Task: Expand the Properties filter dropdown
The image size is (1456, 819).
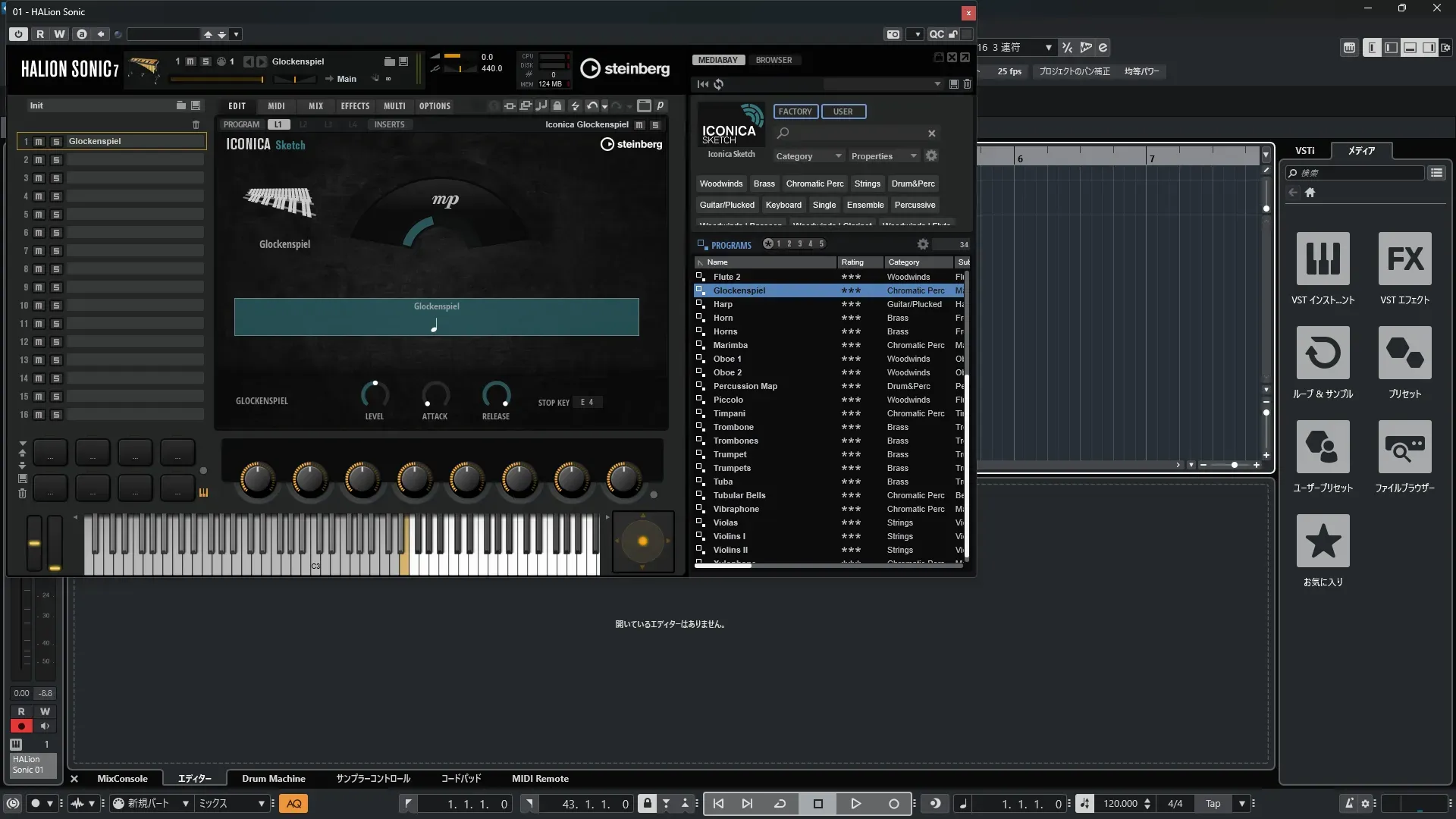Action: coord(883,156)
